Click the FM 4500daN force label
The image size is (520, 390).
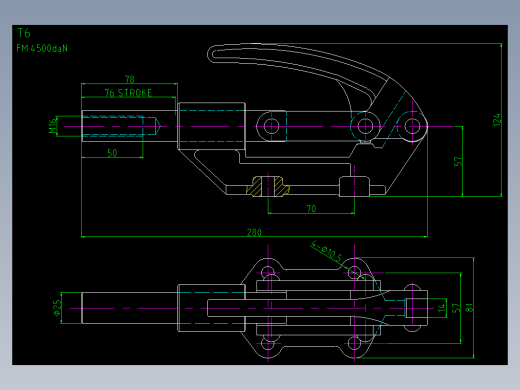[42, 49]
